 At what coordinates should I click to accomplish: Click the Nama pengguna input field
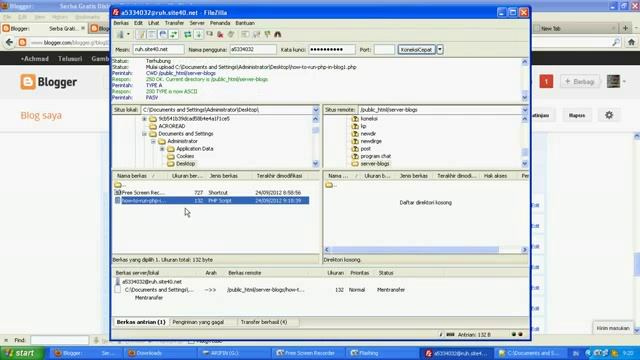253,49
